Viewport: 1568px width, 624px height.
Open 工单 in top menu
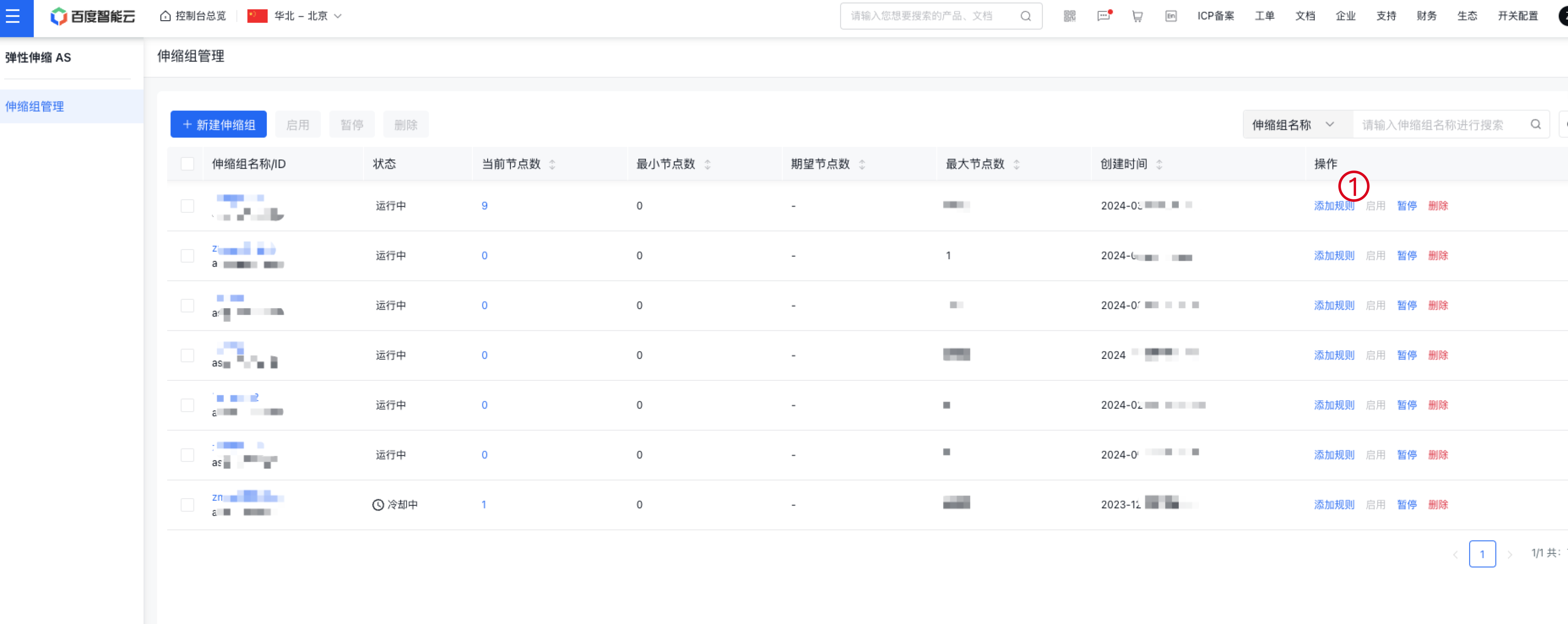[x=1264, y=16]
